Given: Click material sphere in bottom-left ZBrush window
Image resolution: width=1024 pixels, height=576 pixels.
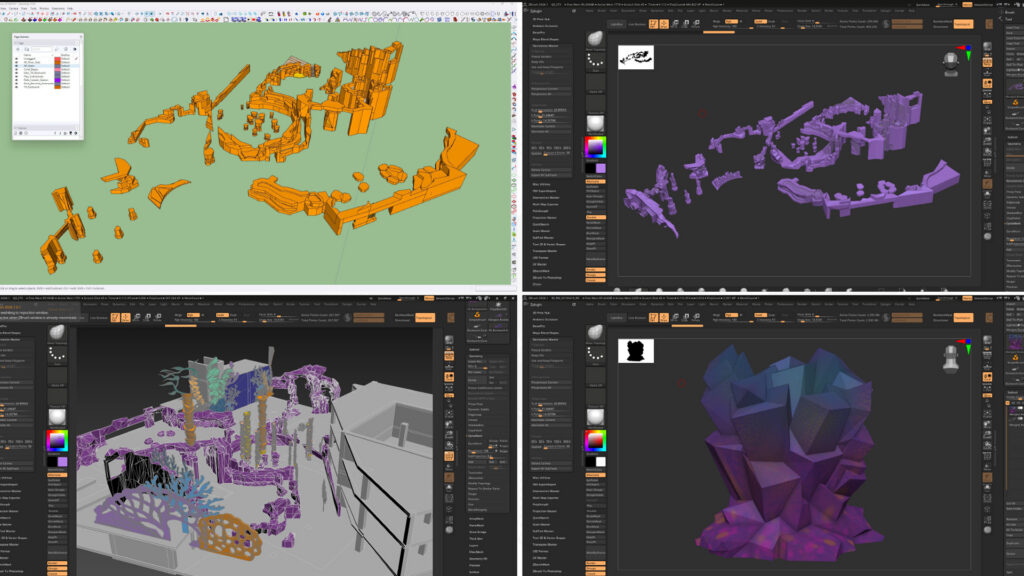Looking at the screenshot, I should [59, 415].
